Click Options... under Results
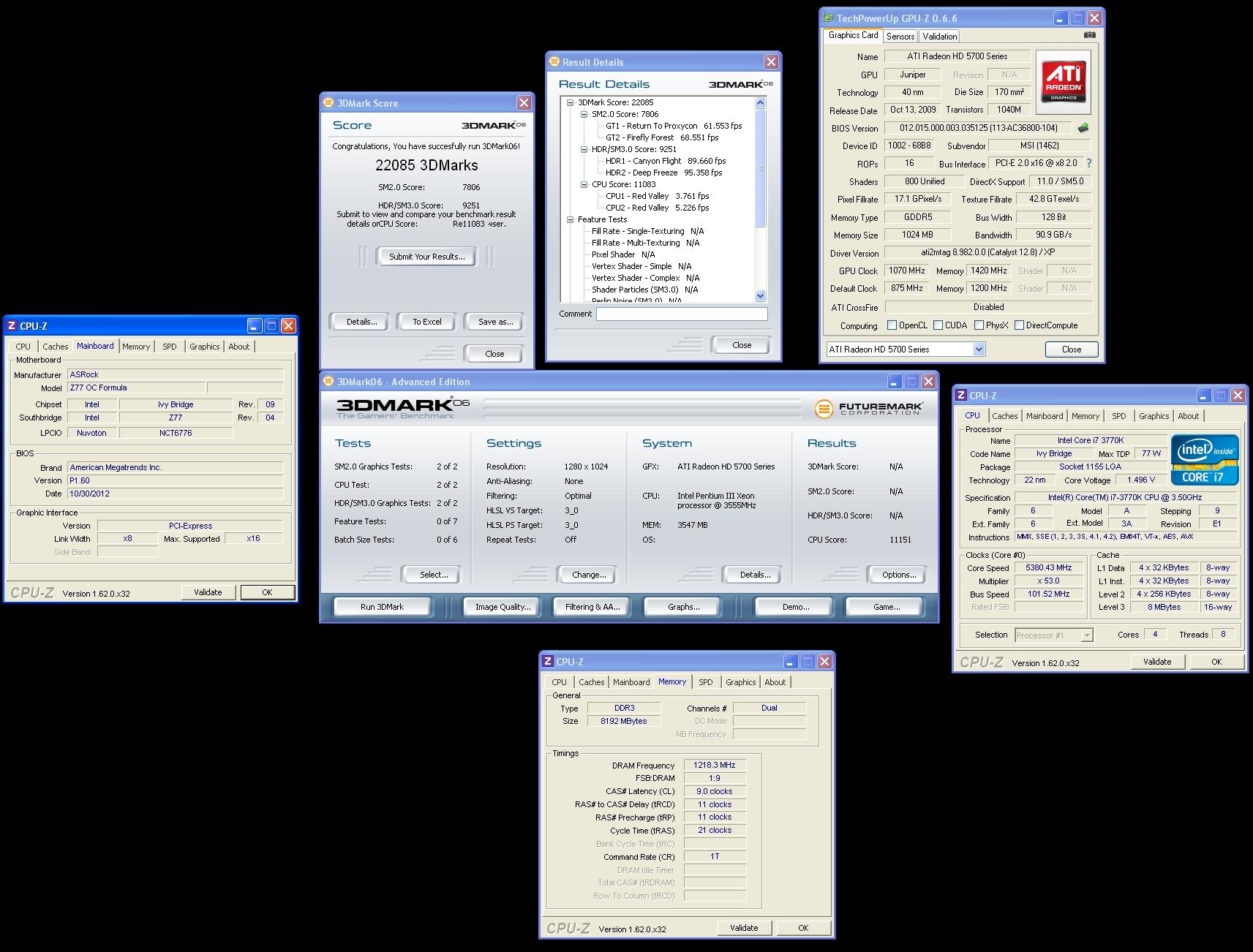The image size is (1253, 952). (x=899, y=575)
